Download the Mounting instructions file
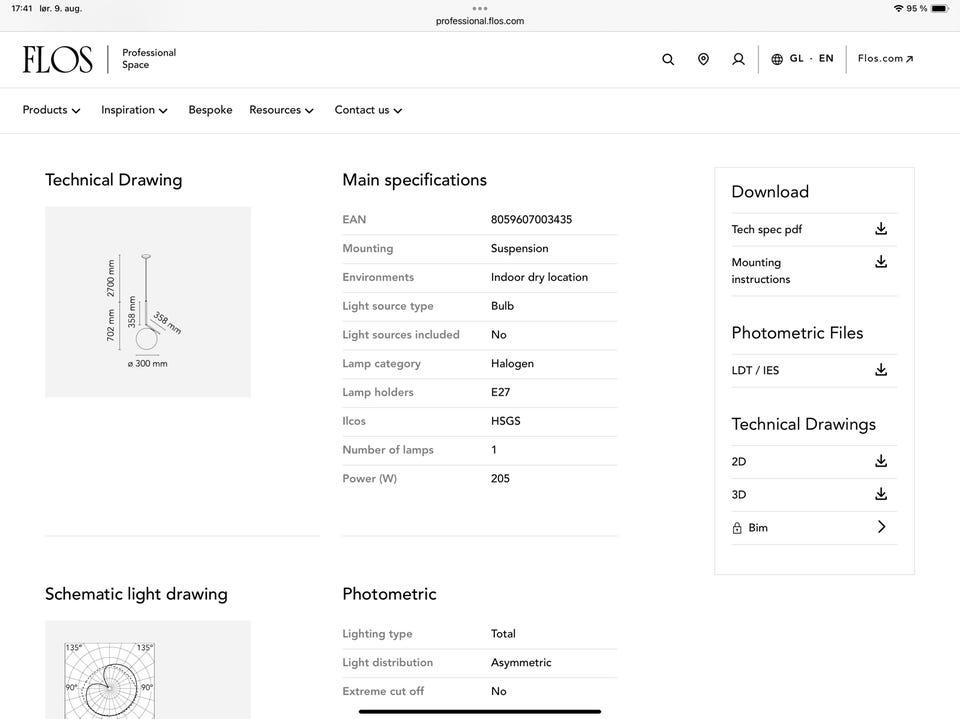Screen dimensions: 960x719 [x=881, y=262]
